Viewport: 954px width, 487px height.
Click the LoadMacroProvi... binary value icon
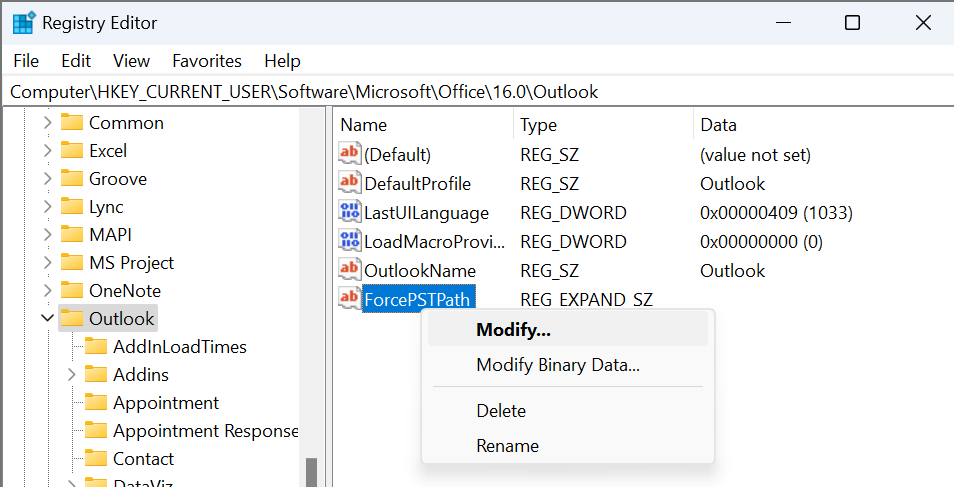coord(349,240)
